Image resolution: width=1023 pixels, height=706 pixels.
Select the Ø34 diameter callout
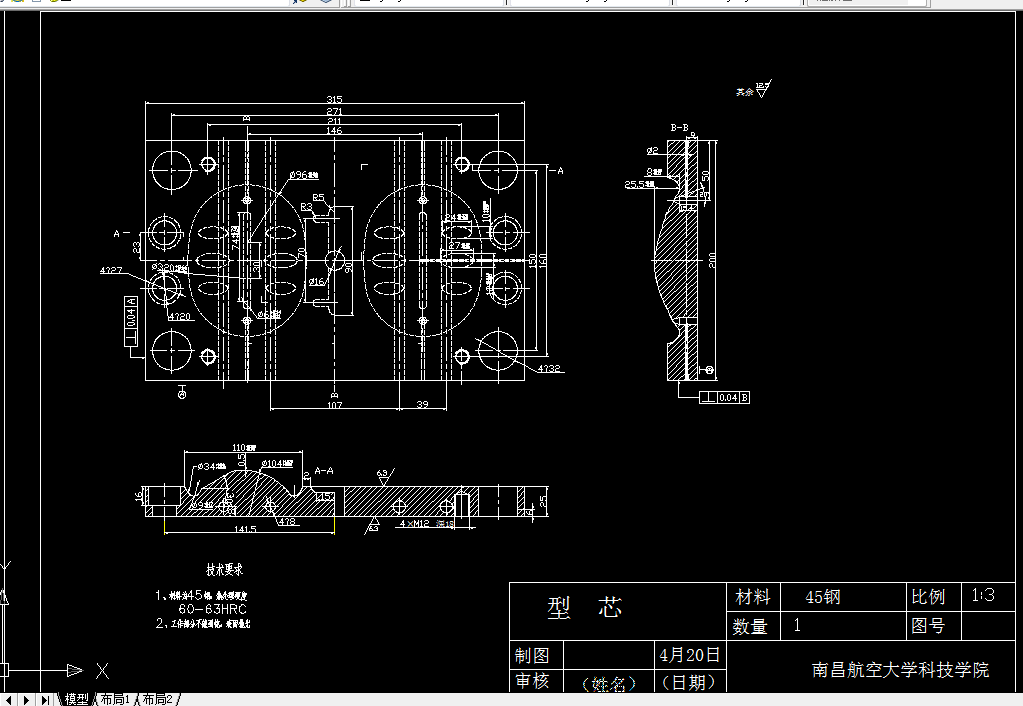click(211, 467)
